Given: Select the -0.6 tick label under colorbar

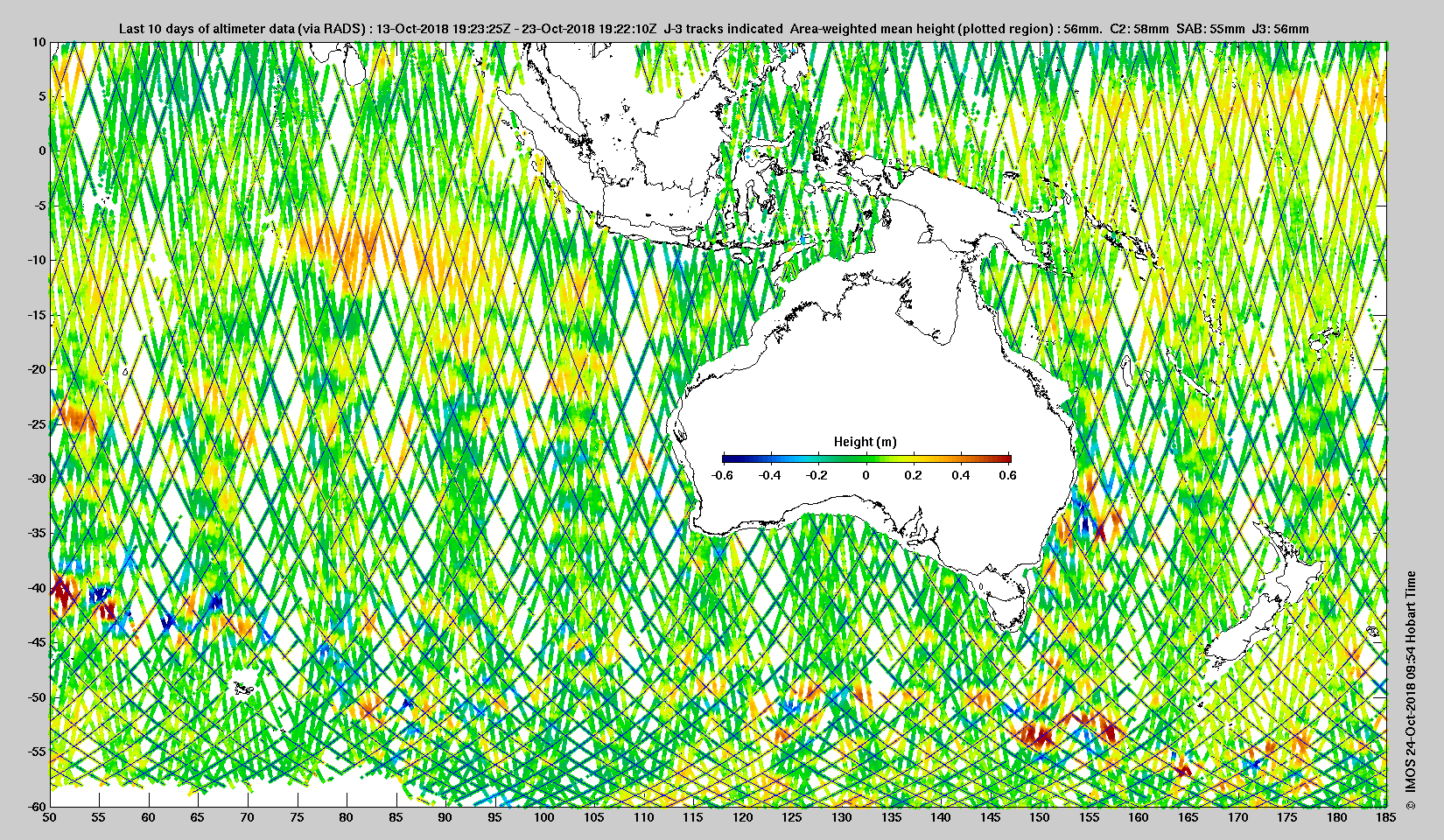Looking at the screenshot, I should (x=722, y=475).
